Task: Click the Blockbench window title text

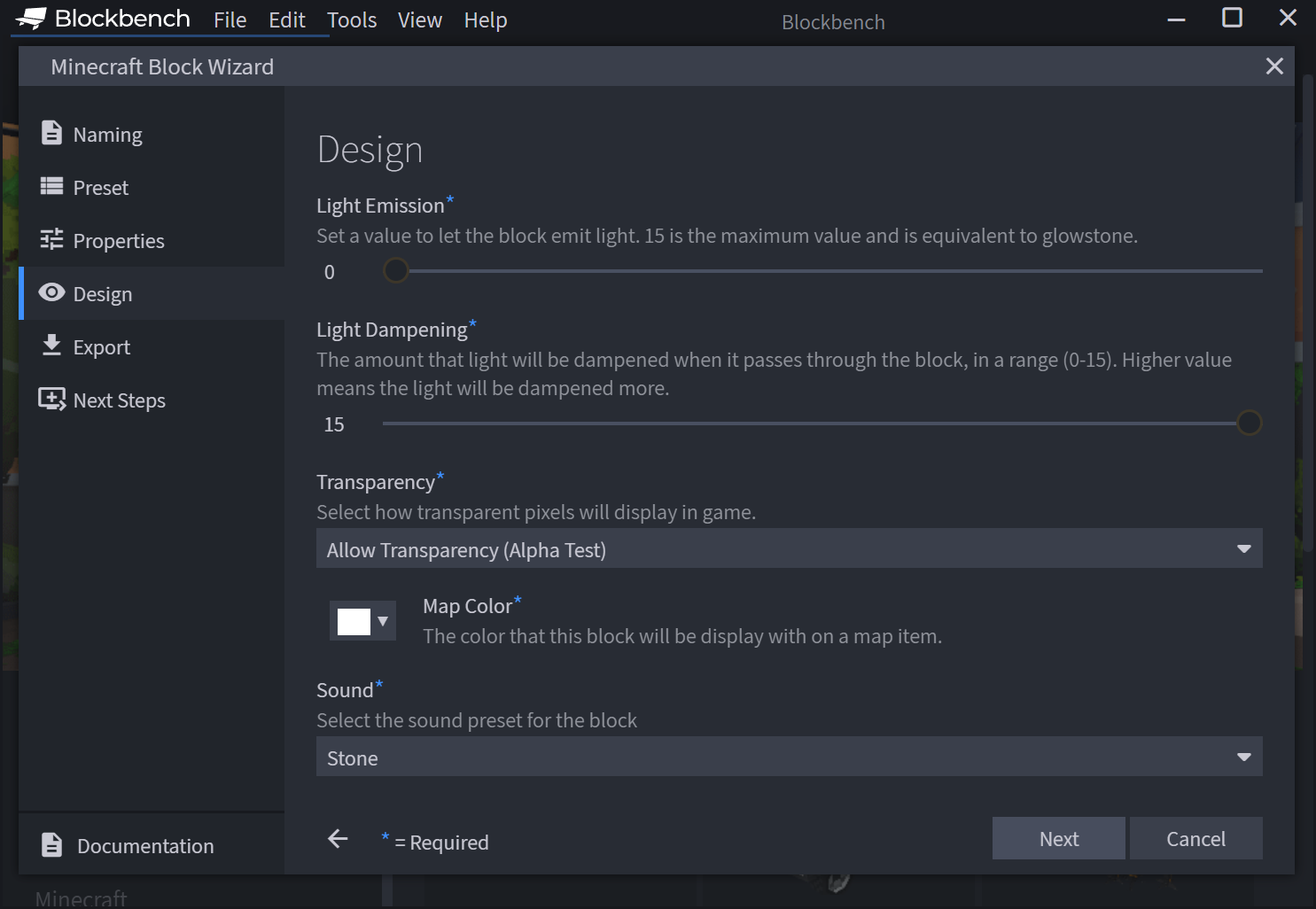Action: [x=833, y=22]
